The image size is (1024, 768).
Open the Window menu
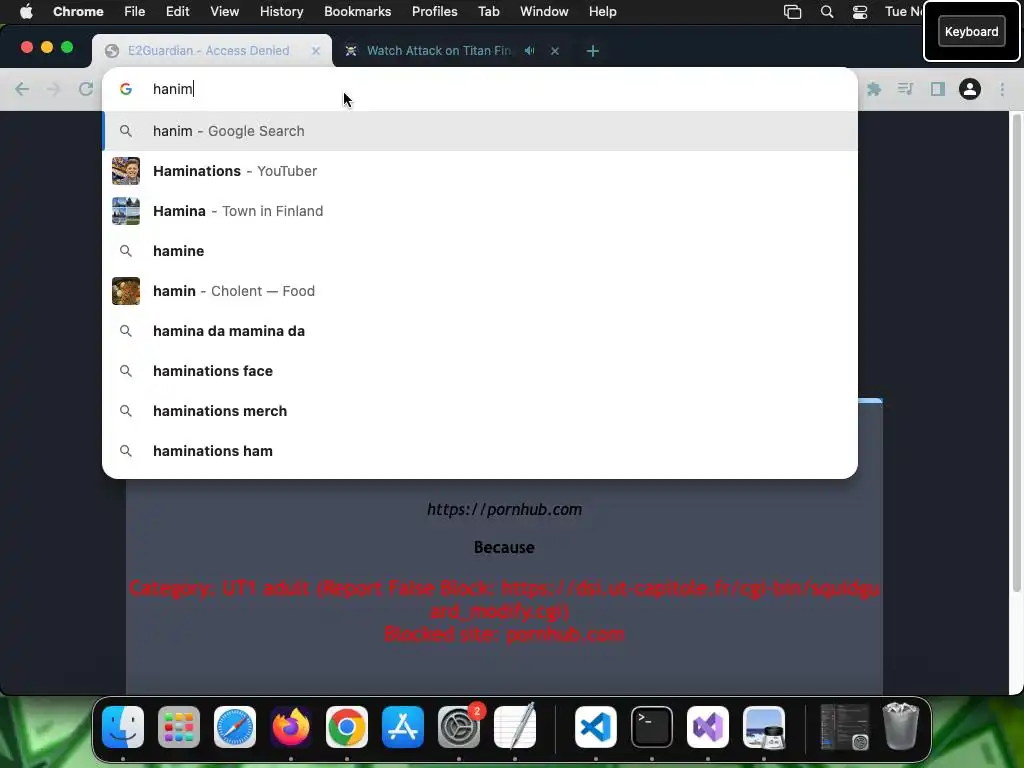[544, 12]
